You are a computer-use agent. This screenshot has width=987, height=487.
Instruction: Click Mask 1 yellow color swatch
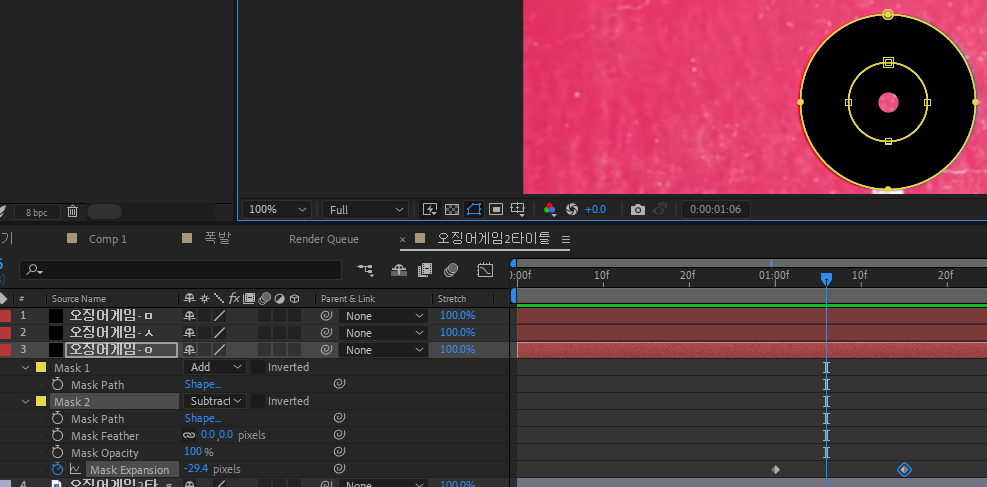point(41,367)
